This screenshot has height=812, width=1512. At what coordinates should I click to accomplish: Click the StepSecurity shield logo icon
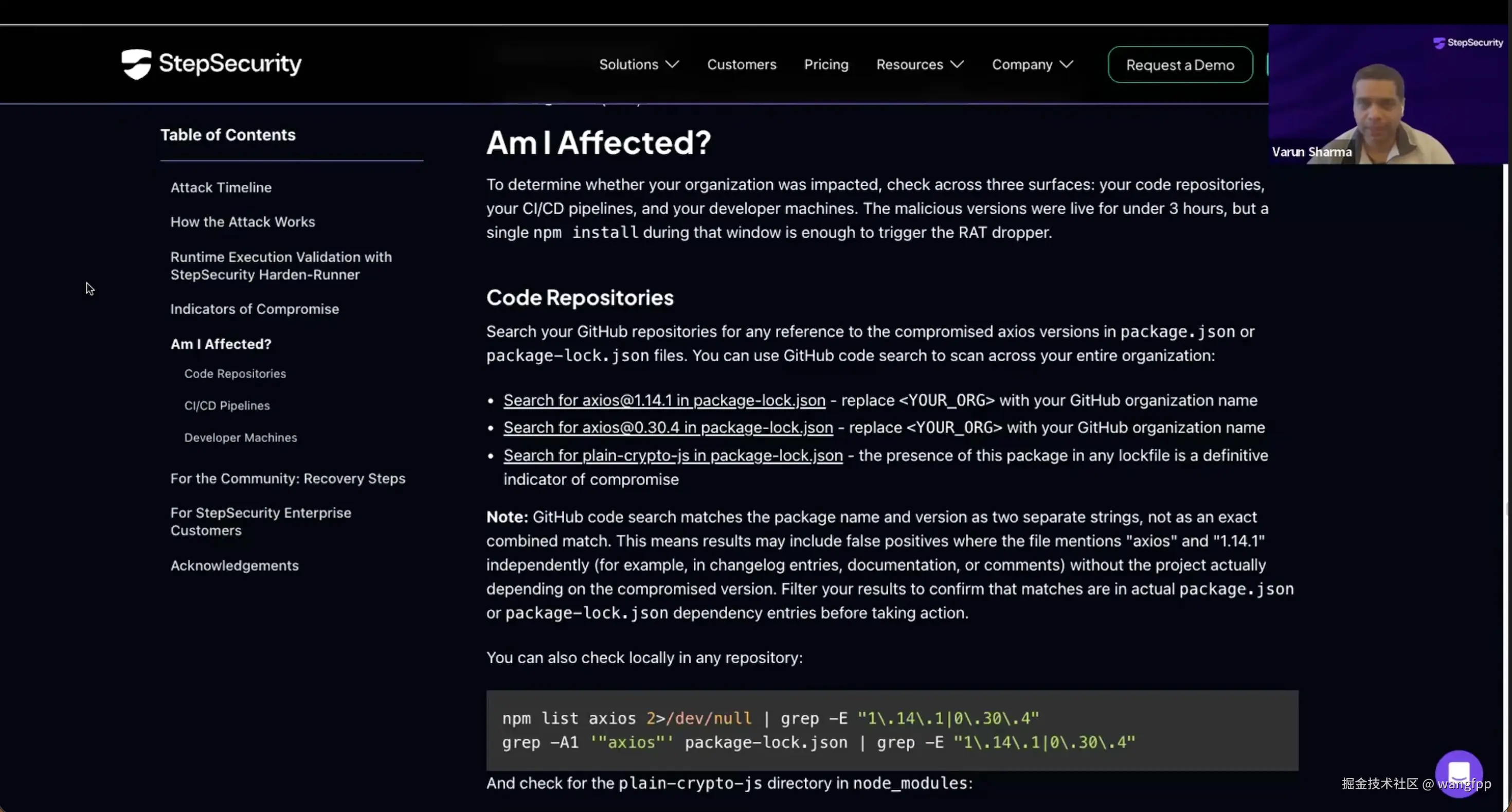[x=136, y=64]
